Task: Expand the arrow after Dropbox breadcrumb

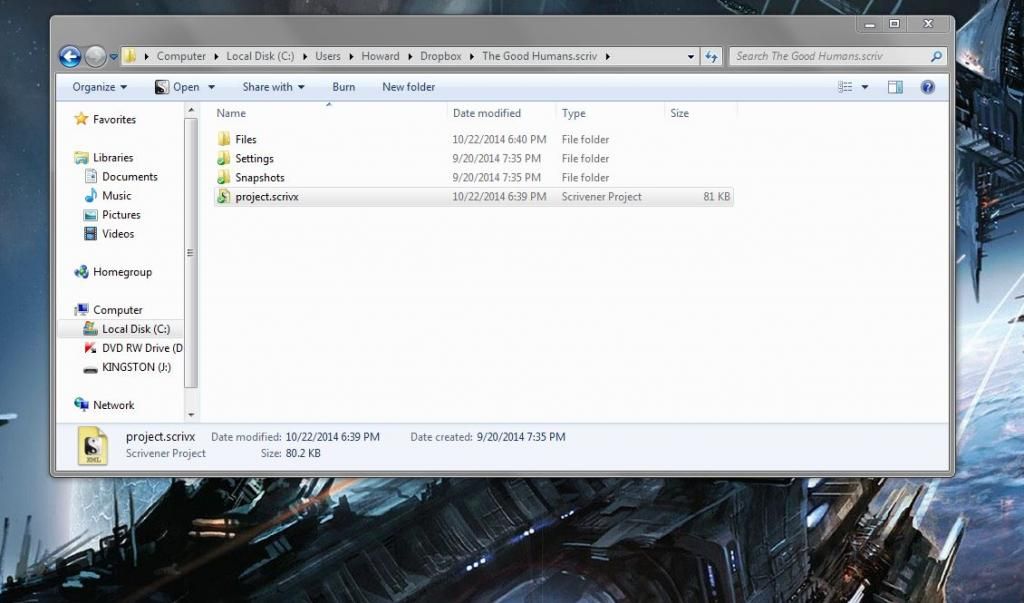Action: 472,57
